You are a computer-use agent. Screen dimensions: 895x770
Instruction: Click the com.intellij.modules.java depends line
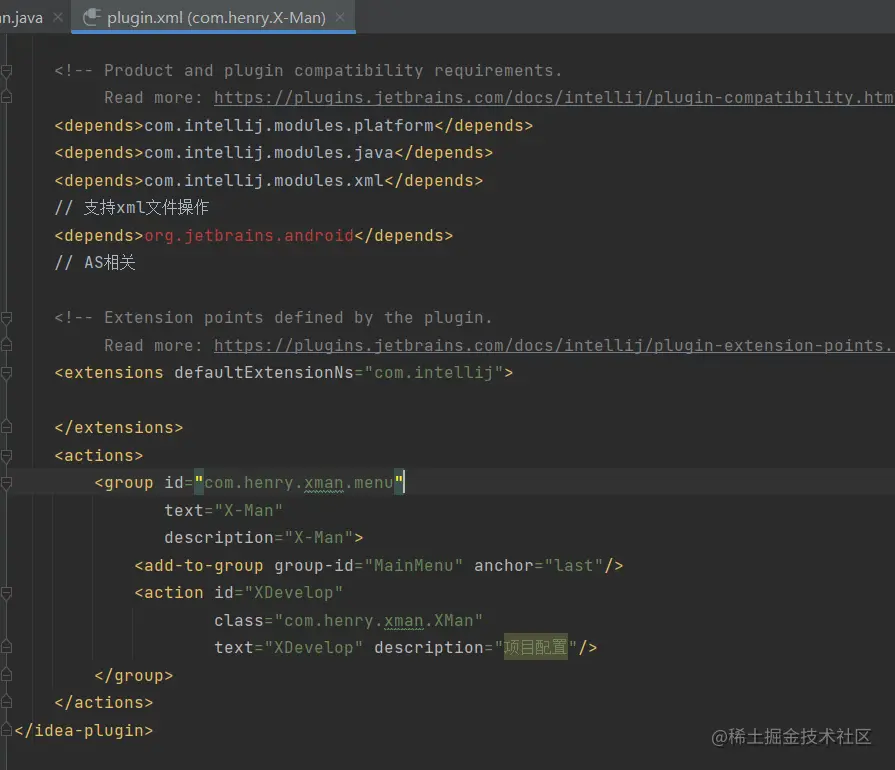click(x=273, y=152)
